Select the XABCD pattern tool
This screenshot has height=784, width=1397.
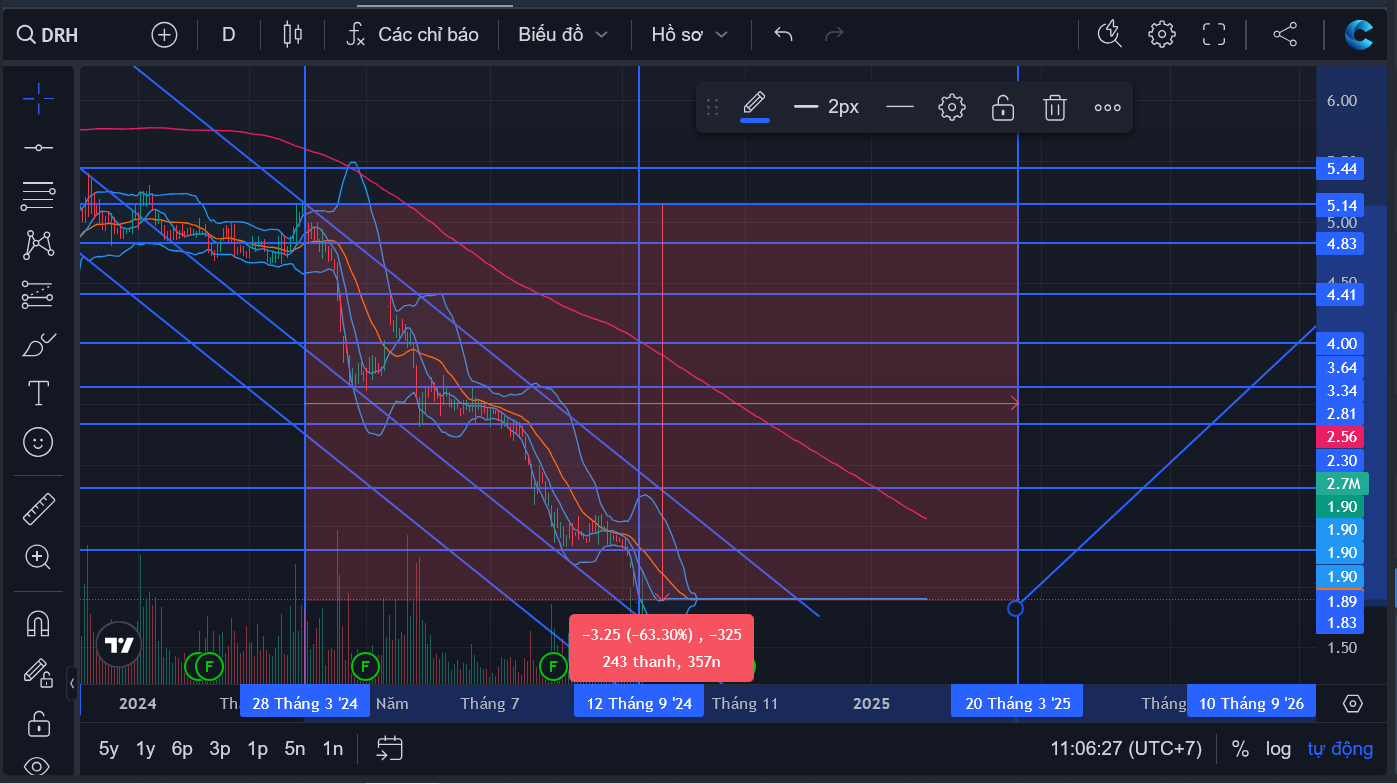[x=38, y=245]
